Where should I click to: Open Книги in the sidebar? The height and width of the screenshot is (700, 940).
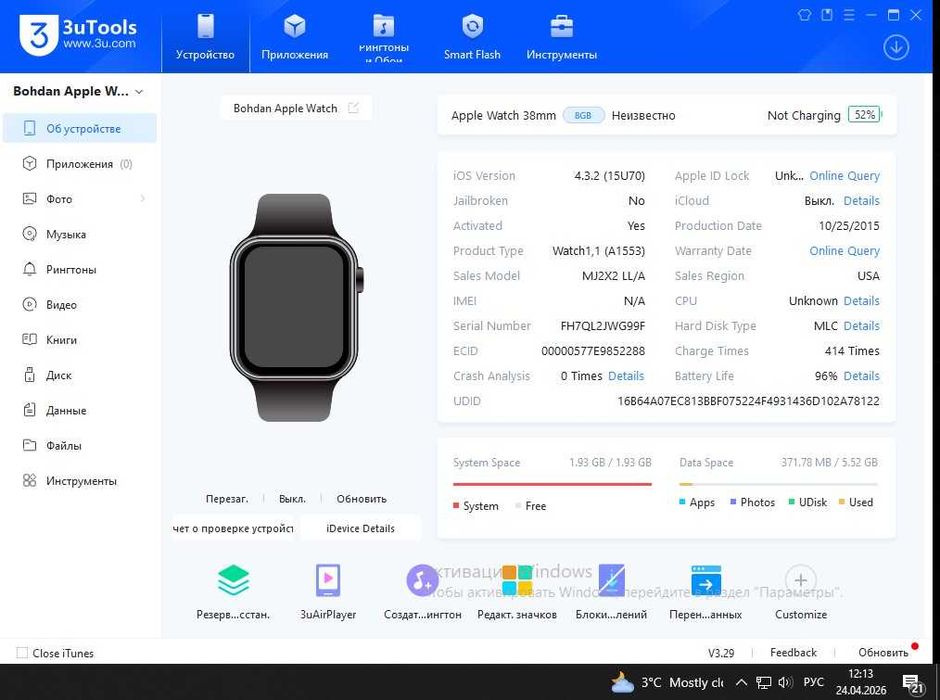(x=80, y=340)
